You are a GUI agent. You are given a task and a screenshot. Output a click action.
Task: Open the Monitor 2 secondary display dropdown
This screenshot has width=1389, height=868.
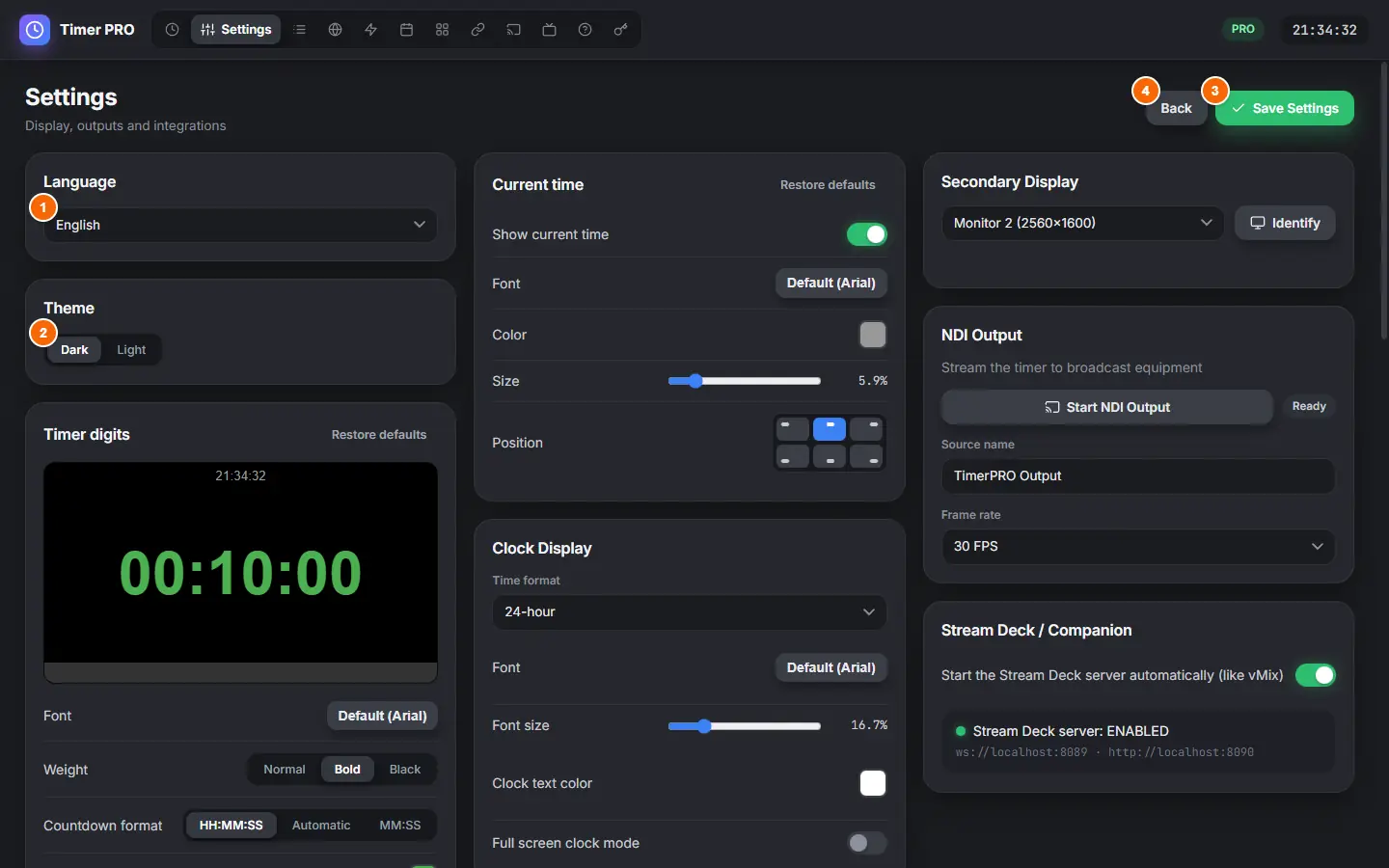click(1082, 223)
